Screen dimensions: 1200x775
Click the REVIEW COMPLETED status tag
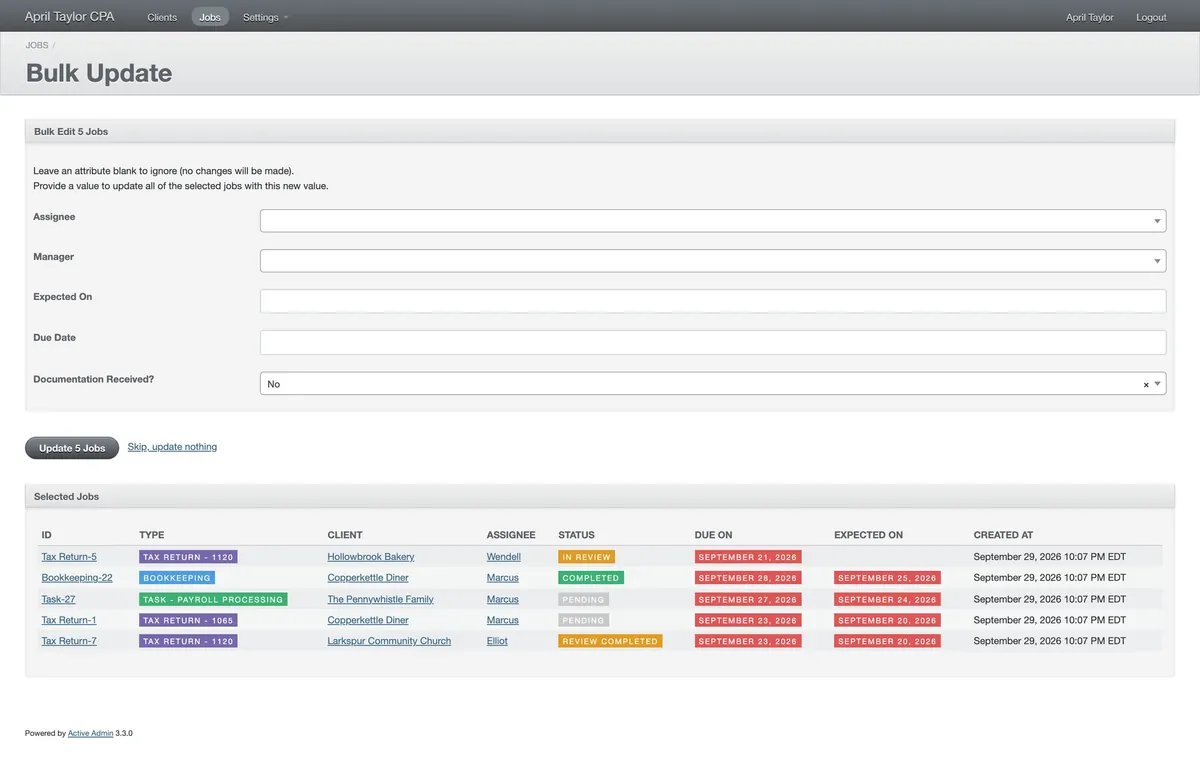tap(610, 641)
